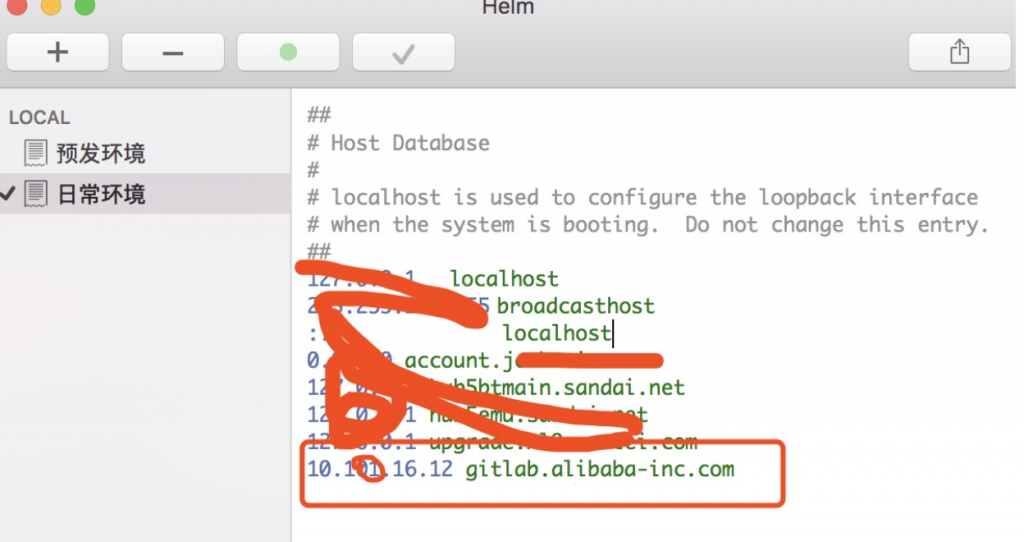Screen dimensions: 1024x542
Task: Click the '# Host Database' comment line
Action: pos(398,143)
